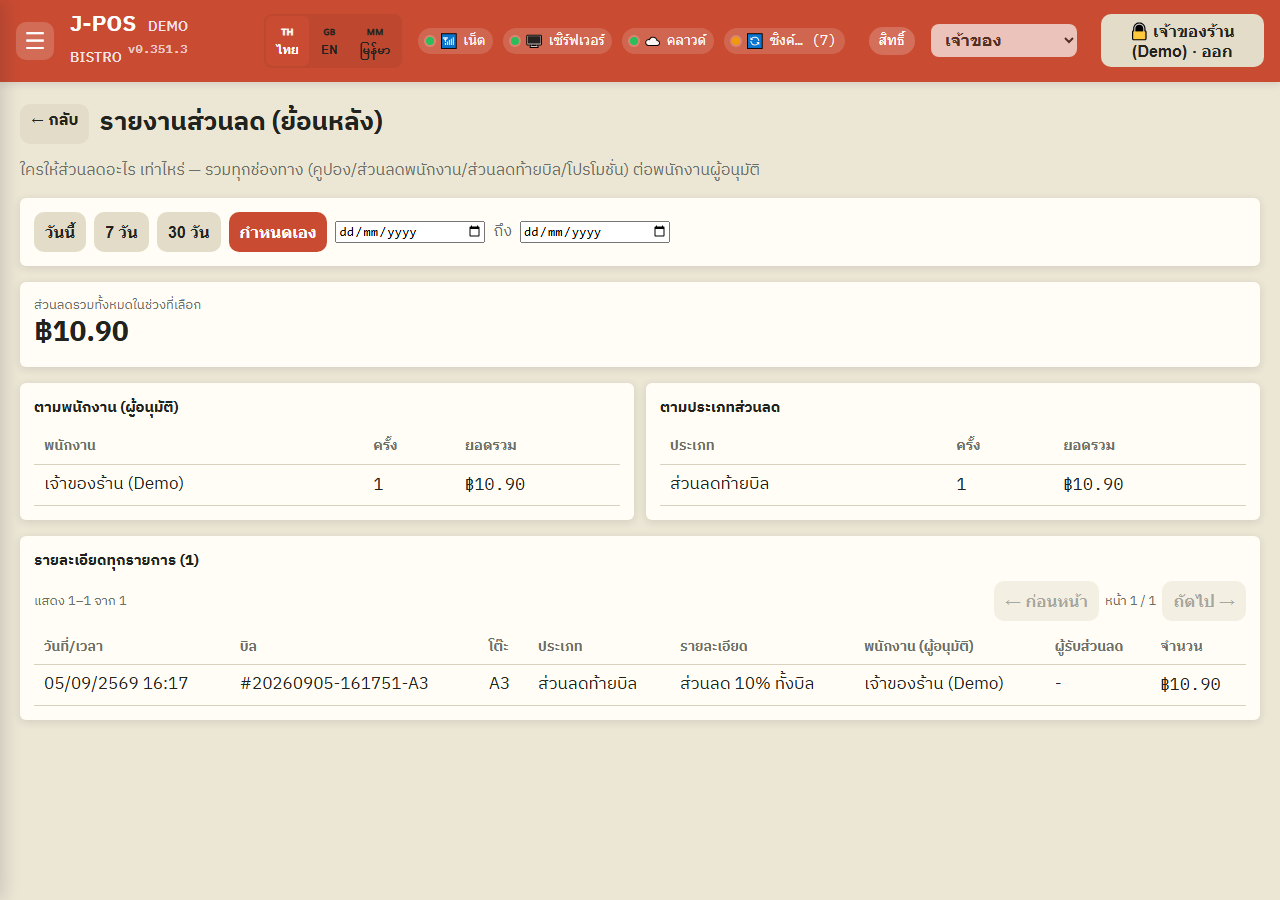Open the end date calendar picker icon
The width and height of the screenshot is (1280, 900).
point(660,231)
